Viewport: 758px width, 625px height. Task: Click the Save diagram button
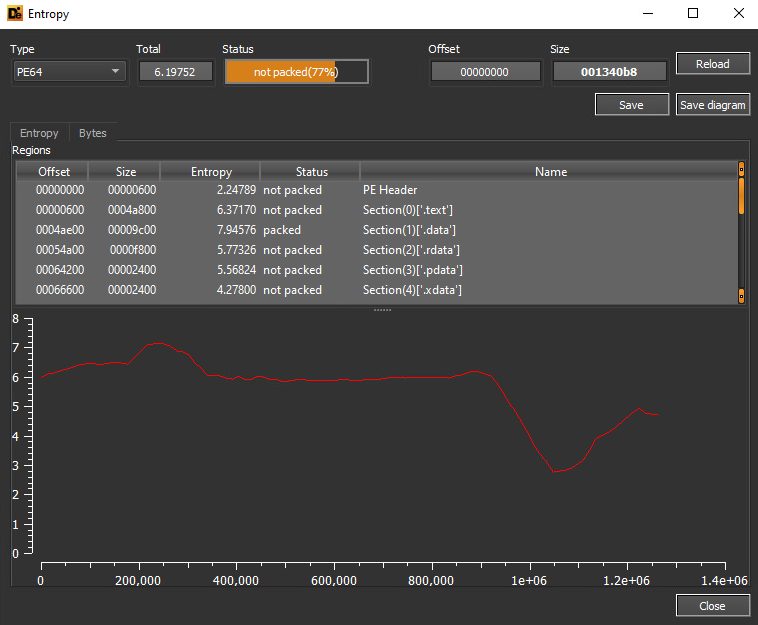(x=712, y=105)
